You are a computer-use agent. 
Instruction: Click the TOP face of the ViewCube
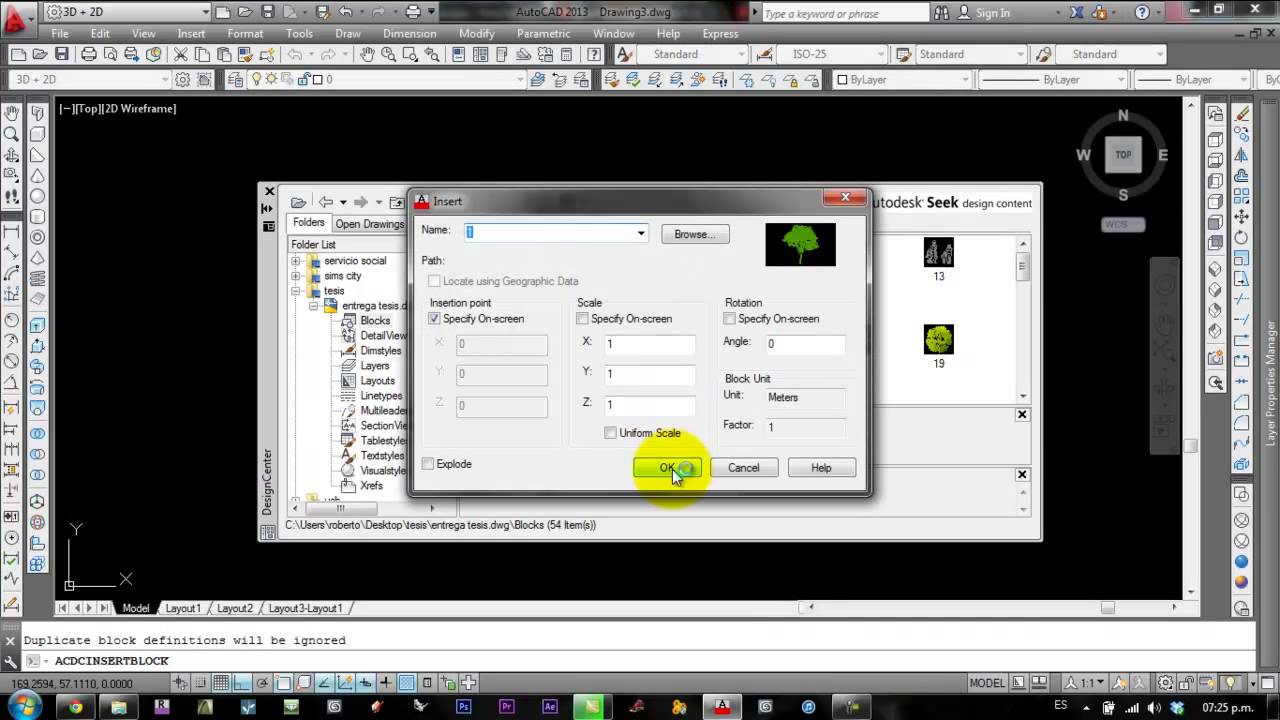pyautogui.click(x=1123, y=154)
